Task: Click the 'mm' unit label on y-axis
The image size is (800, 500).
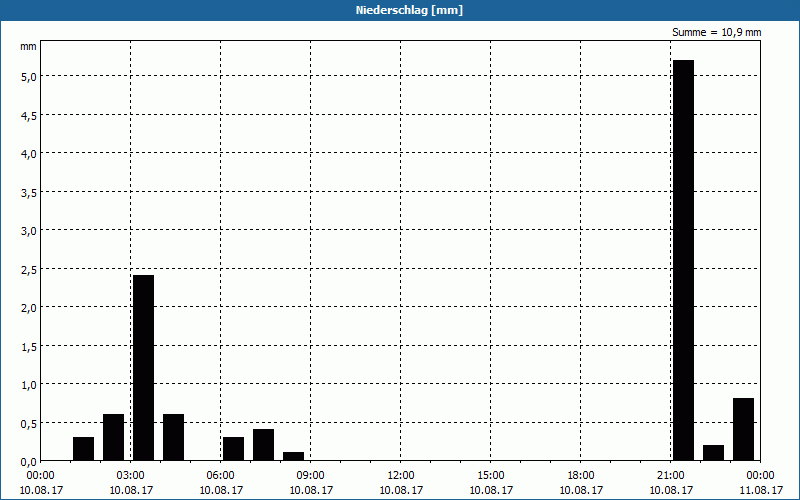Action: (x=28, y=46)
